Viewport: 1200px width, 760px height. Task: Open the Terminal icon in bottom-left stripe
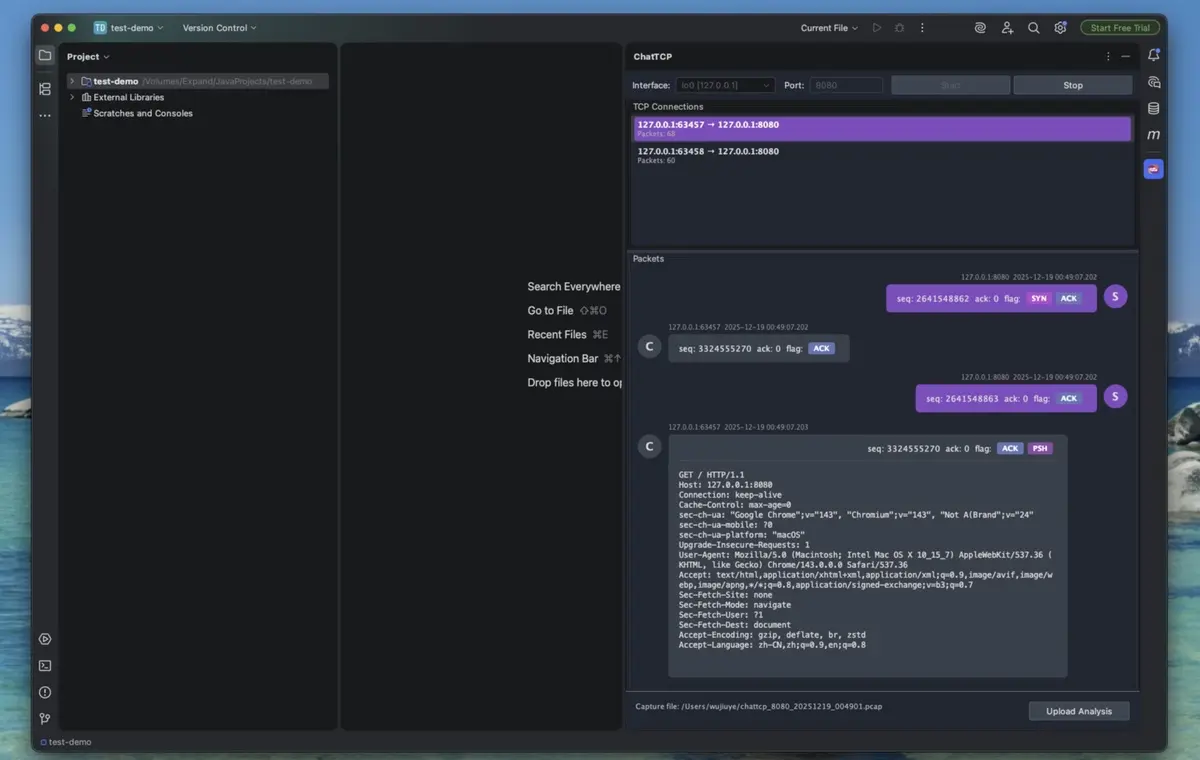click(44, 665)
